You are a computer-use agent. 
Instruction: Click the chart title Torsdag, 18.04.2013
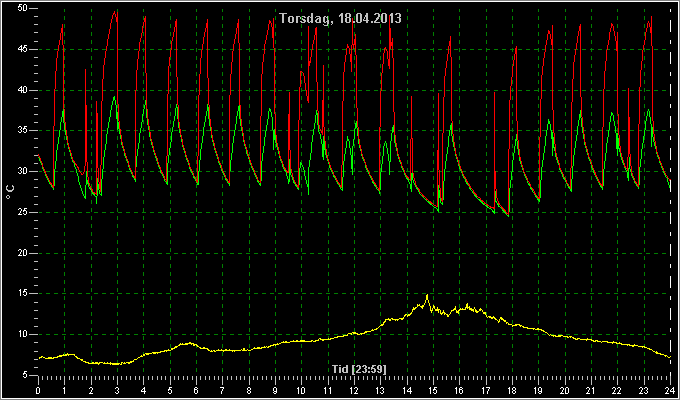point(340,19)
